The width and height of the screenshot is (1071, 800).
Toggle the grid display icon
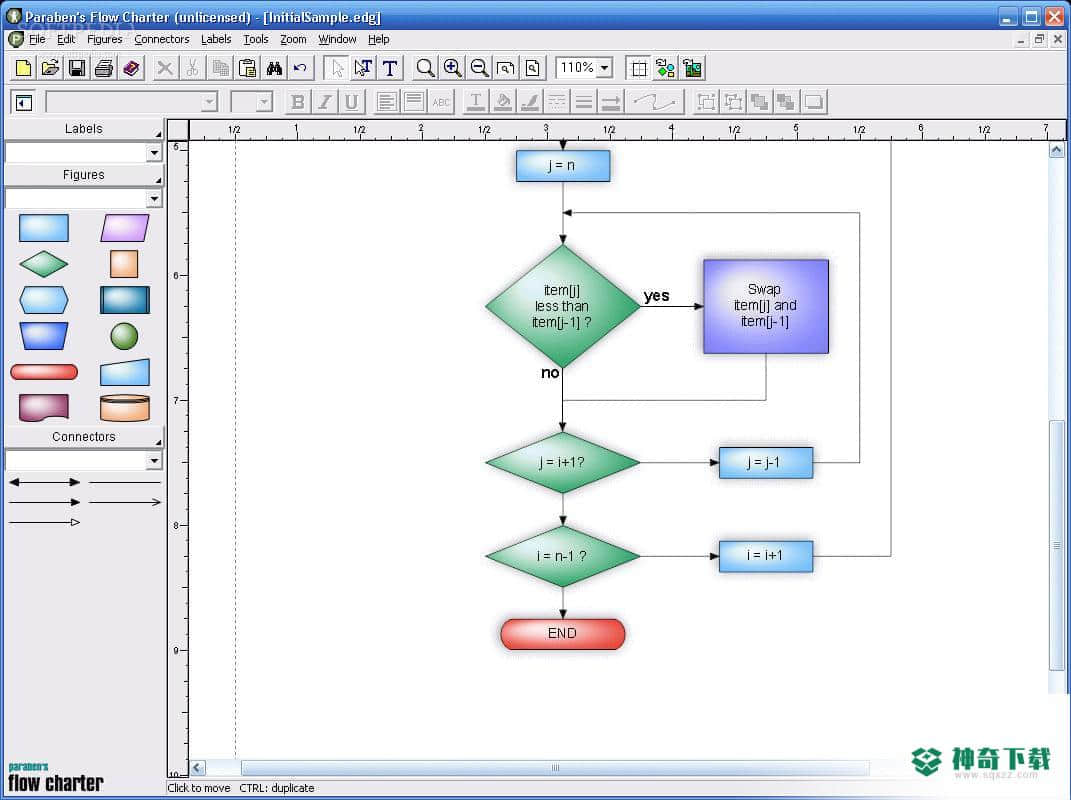click(x=639, y=68)
